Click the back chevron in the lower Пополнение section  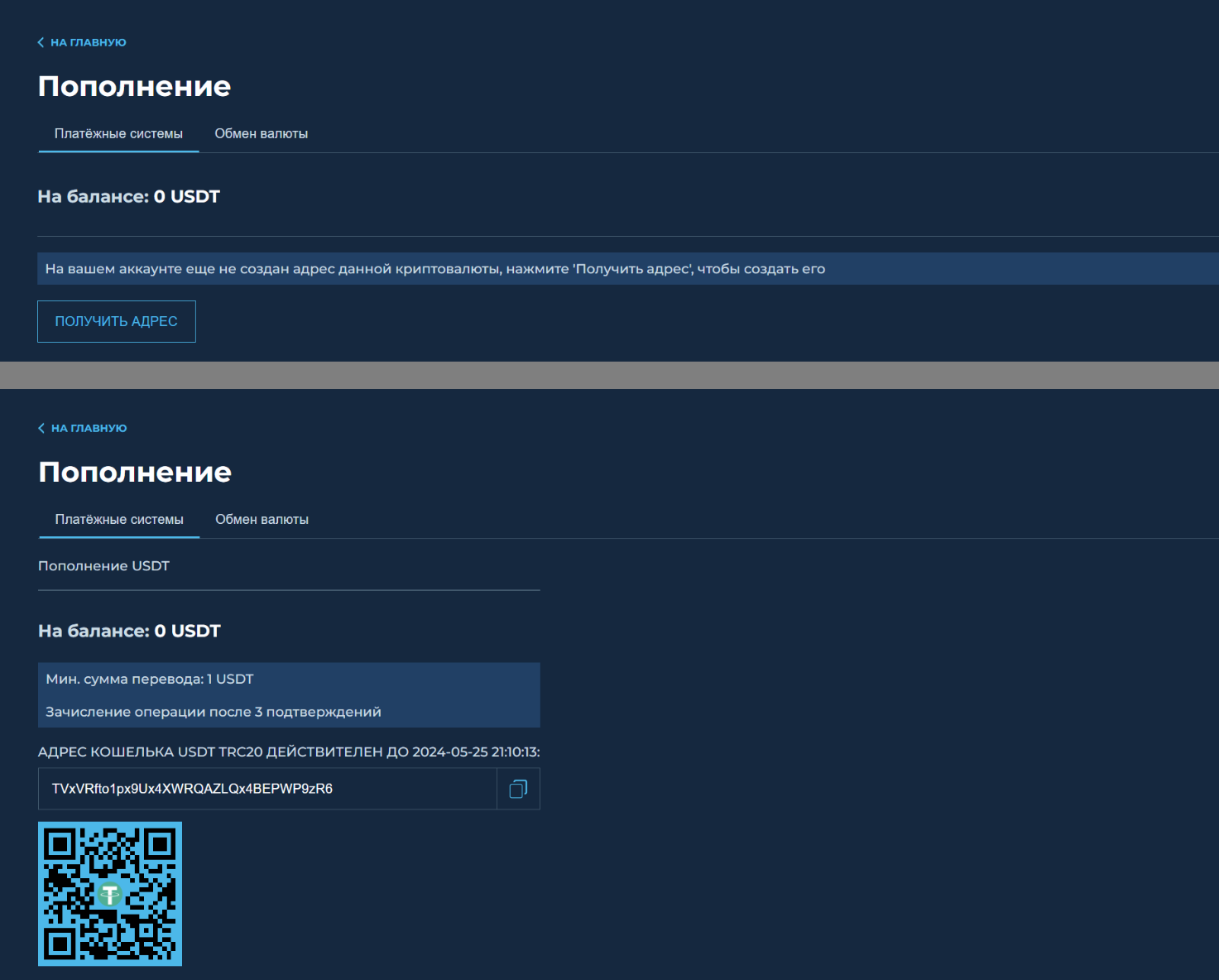tap(41, 427)
